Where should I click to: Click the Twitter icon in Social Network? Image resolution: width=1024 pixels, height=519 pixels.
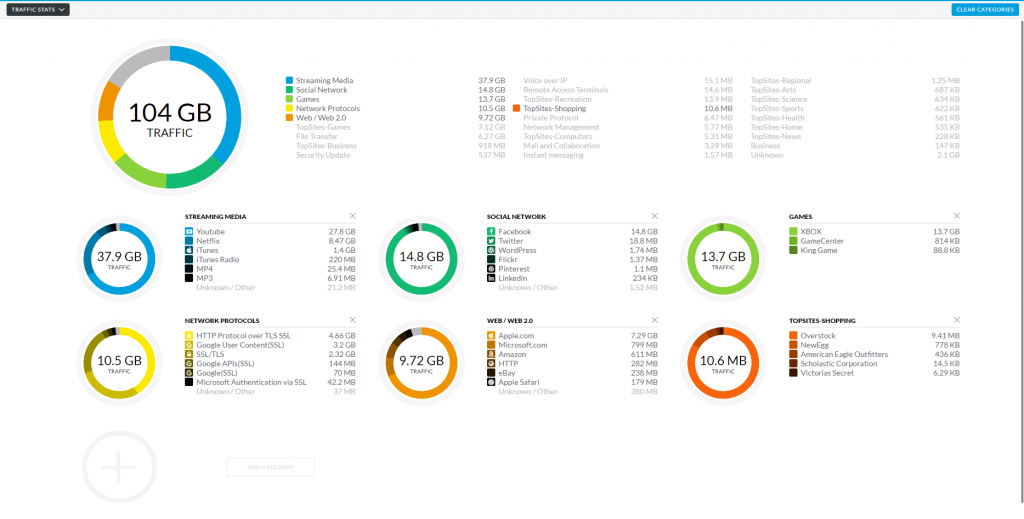[x=491, y=241]
